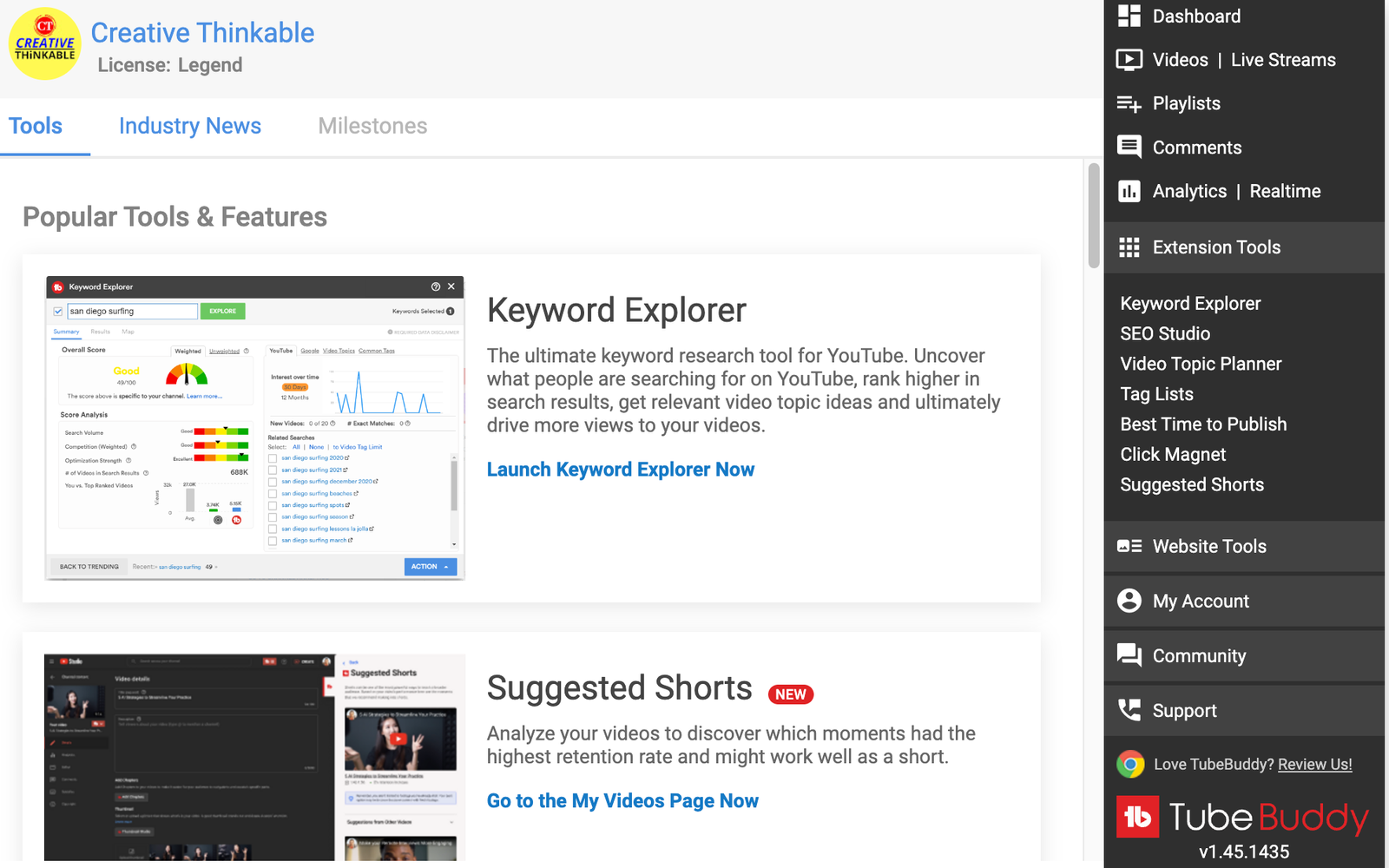This screenshot has width=1389, height=868.
Task: Open Best Time to Publish
Action: coord(1203,424)
